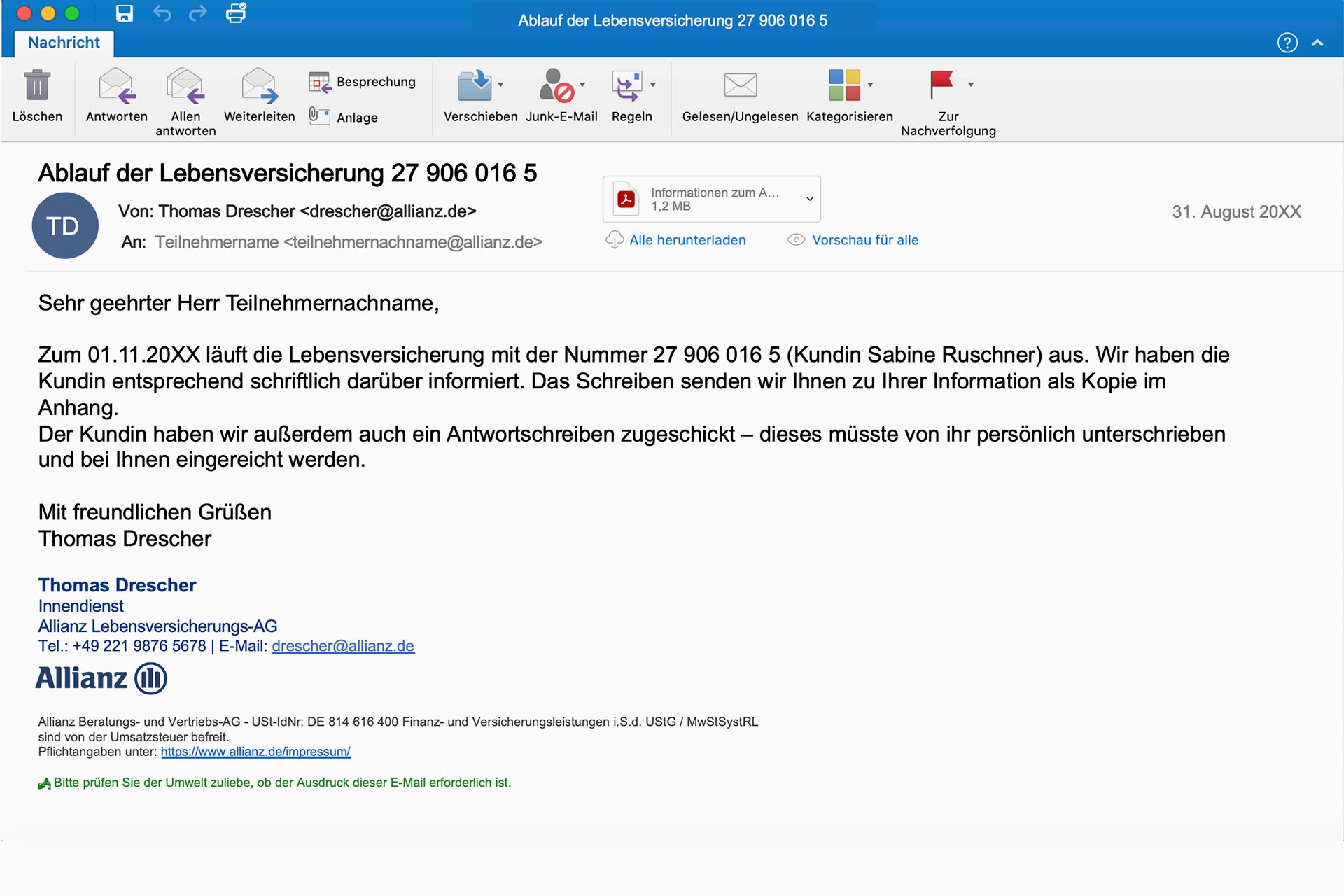Select the Nachricht tab
Image resolution: width=1344 pixels, height=896 pixels.
(64, 43)
